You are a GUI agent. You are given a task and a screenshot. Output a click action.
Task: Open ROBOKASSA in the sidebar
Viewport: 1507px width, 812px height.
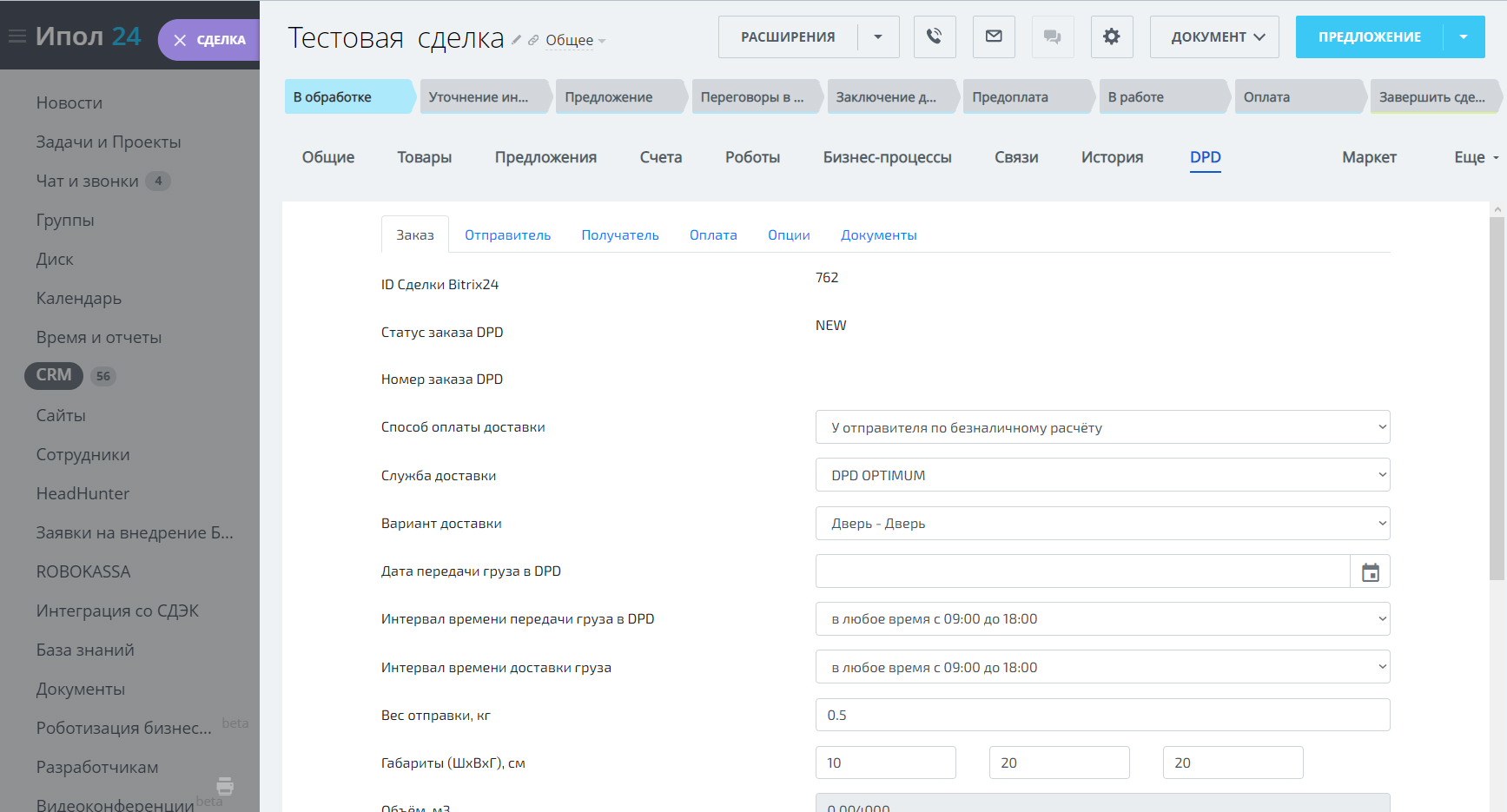pyautogui.click(x=83, y=571)
